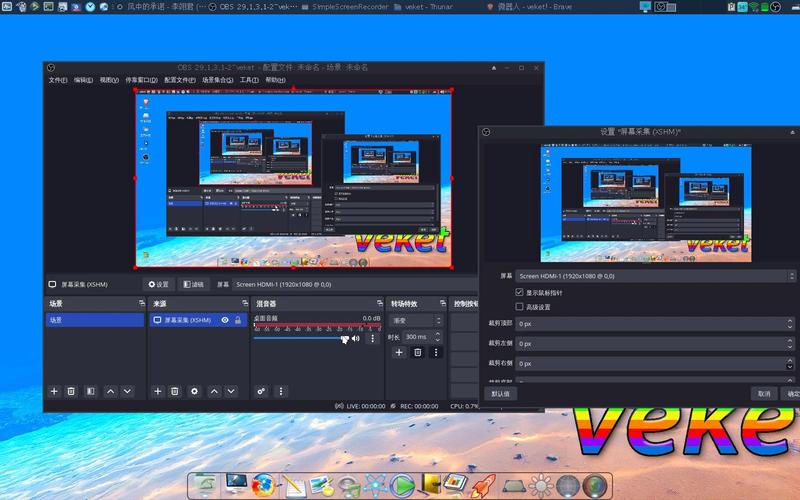Open the 工具(T) menu

pyautogui.click(x=249, y=80)
